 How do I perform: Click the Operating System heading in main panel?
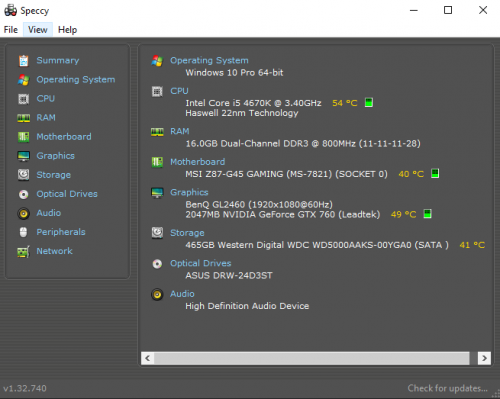click(209, 60)
